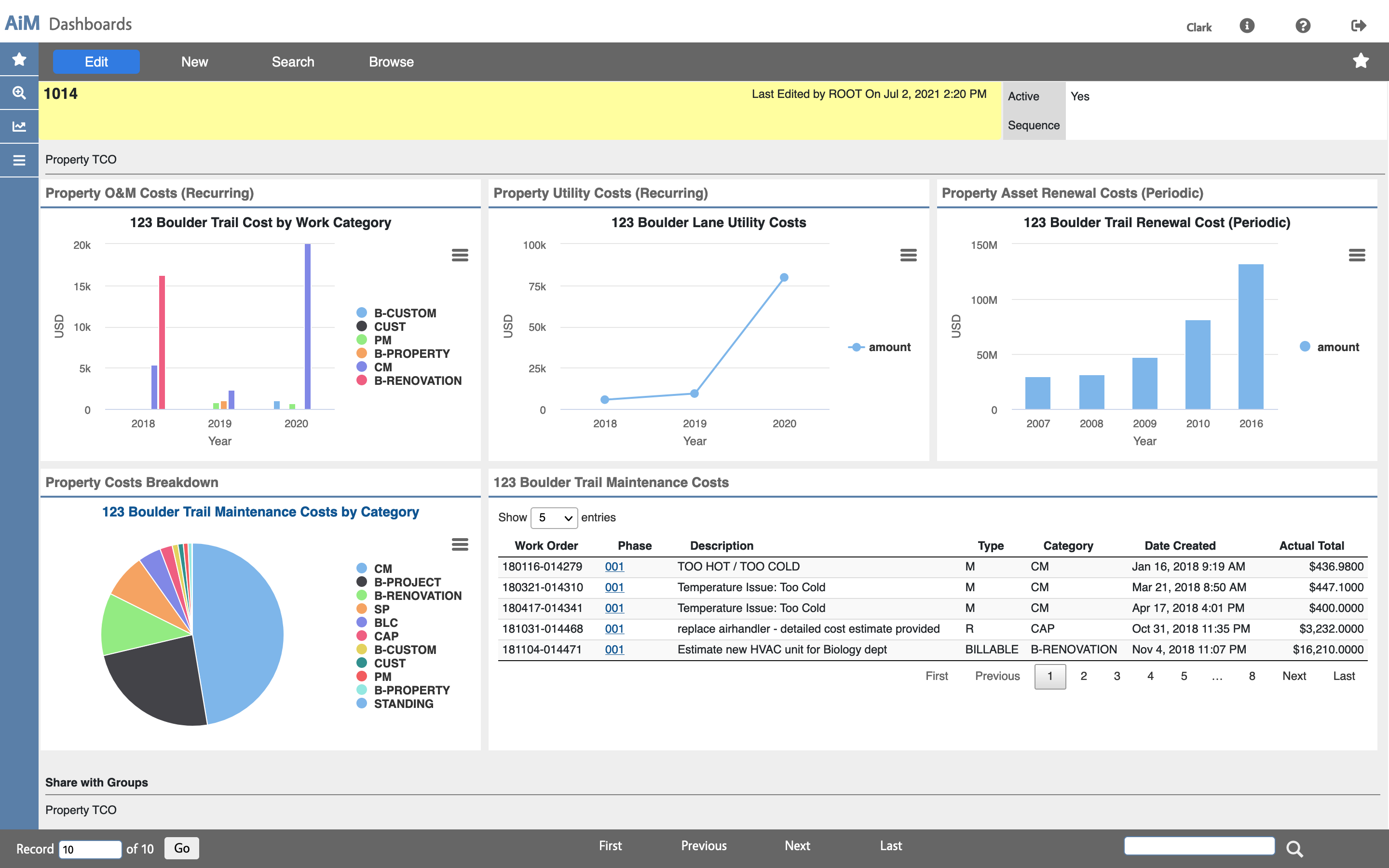Select the New dashboard menu option
The width and height of the screenshot is (1389, 868).
tap(193, 60)
